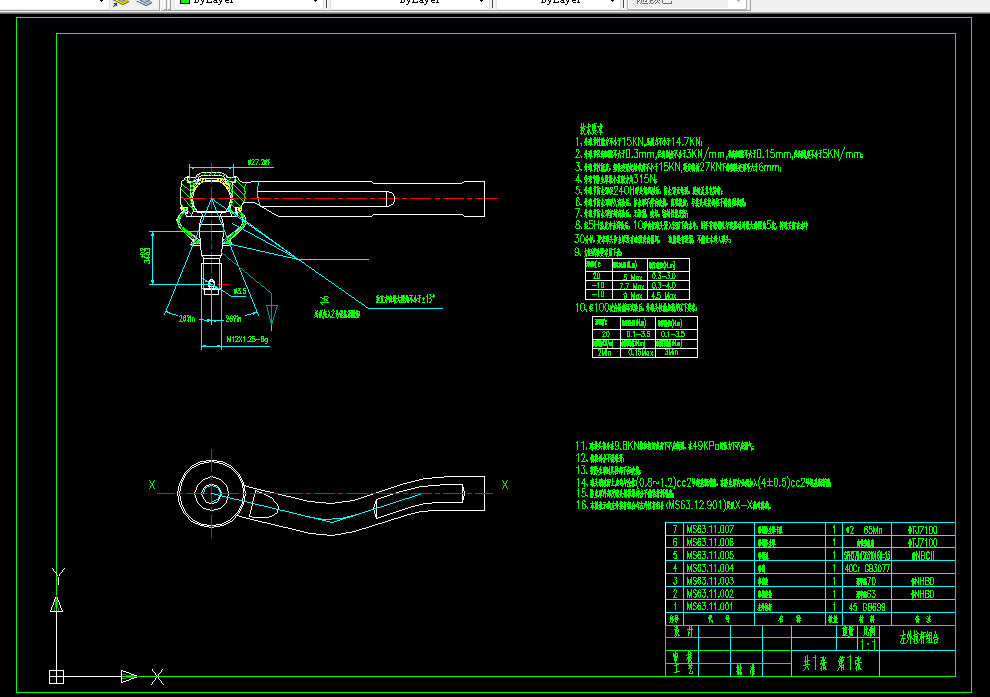Click the '5 Max' cell in torque table

[632, 277]
